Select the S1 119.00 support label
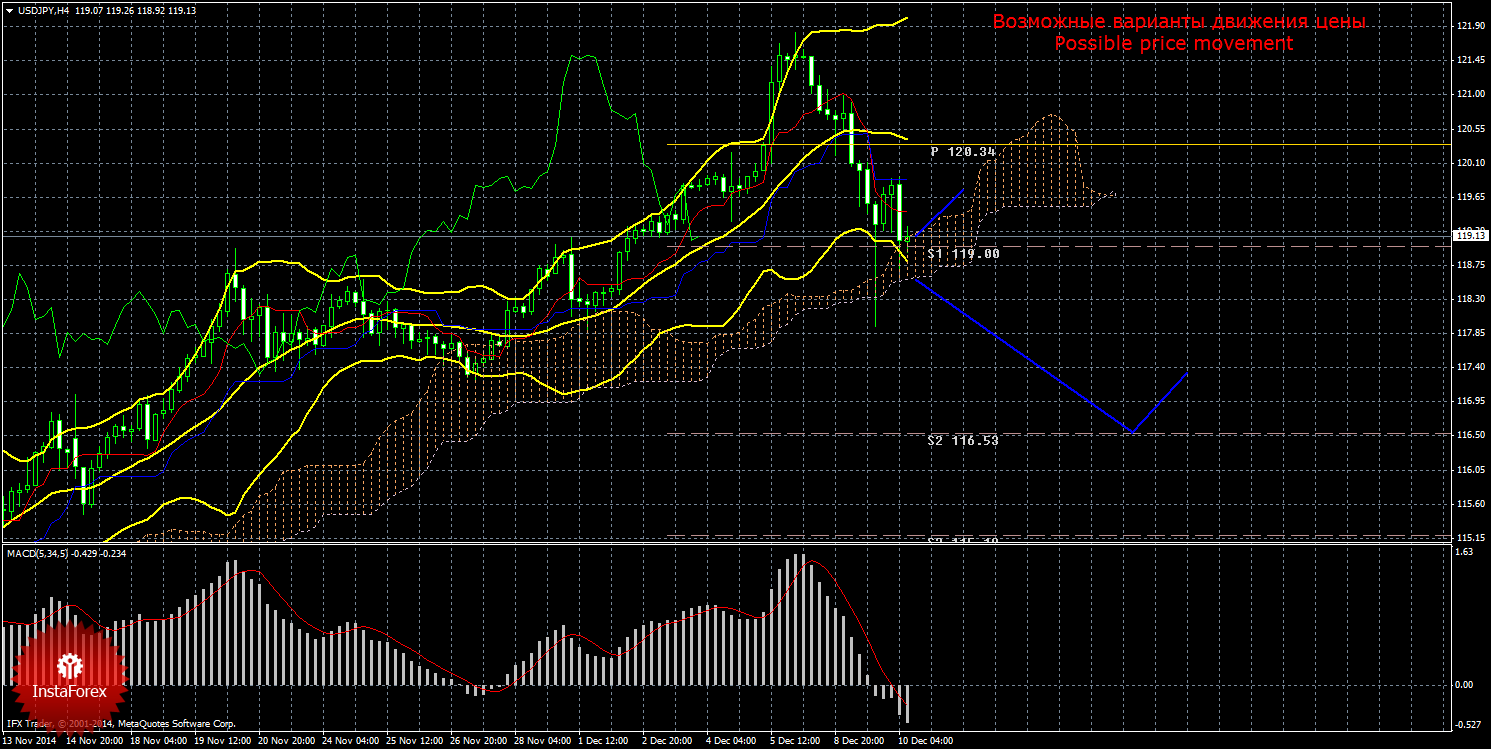 point(962,254)
